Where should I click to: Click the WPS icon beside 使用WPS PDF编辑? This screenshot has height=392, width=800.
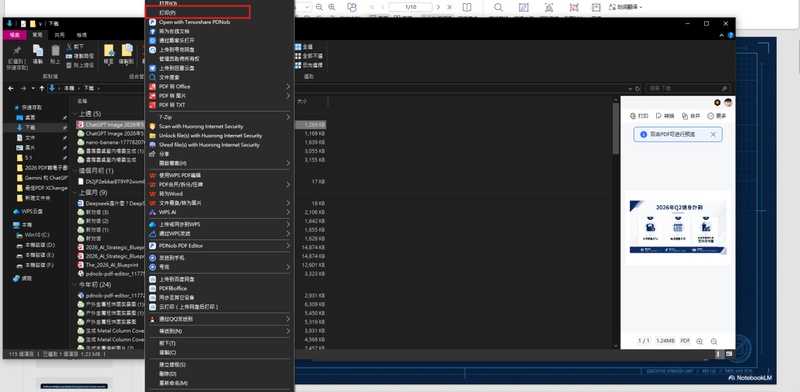tap(152, 175)
